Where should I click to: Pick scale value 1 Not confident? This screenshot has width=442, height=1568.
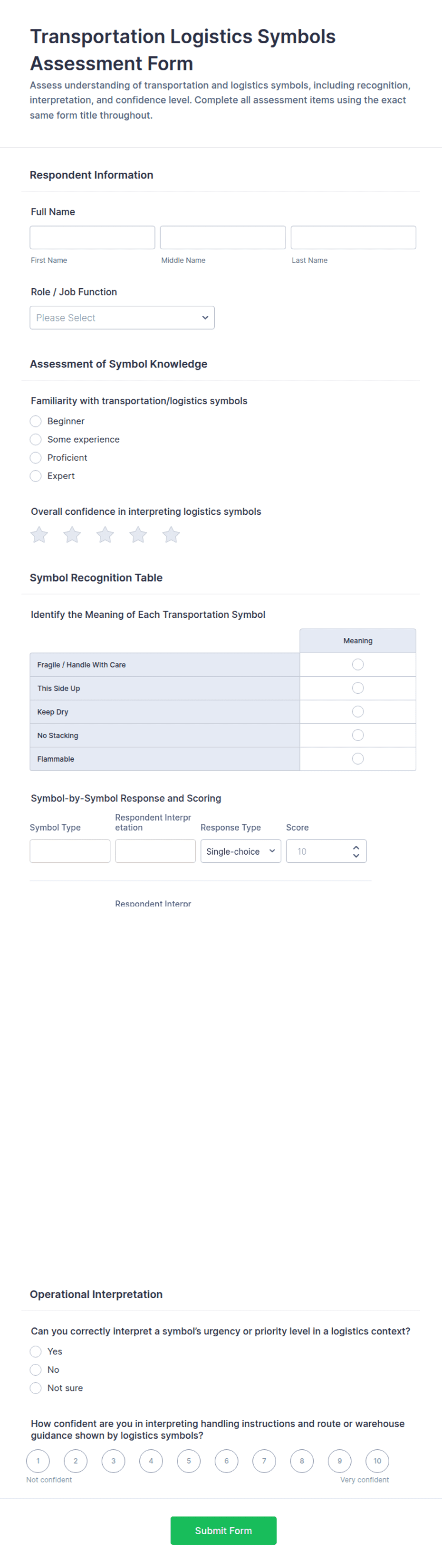(x=38, y=1460)
